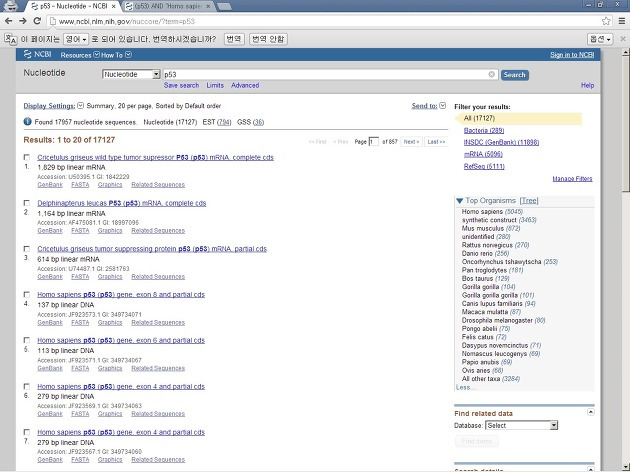
Task: Tick checkbox for result 4 exon 8
Action: [27, 294]
